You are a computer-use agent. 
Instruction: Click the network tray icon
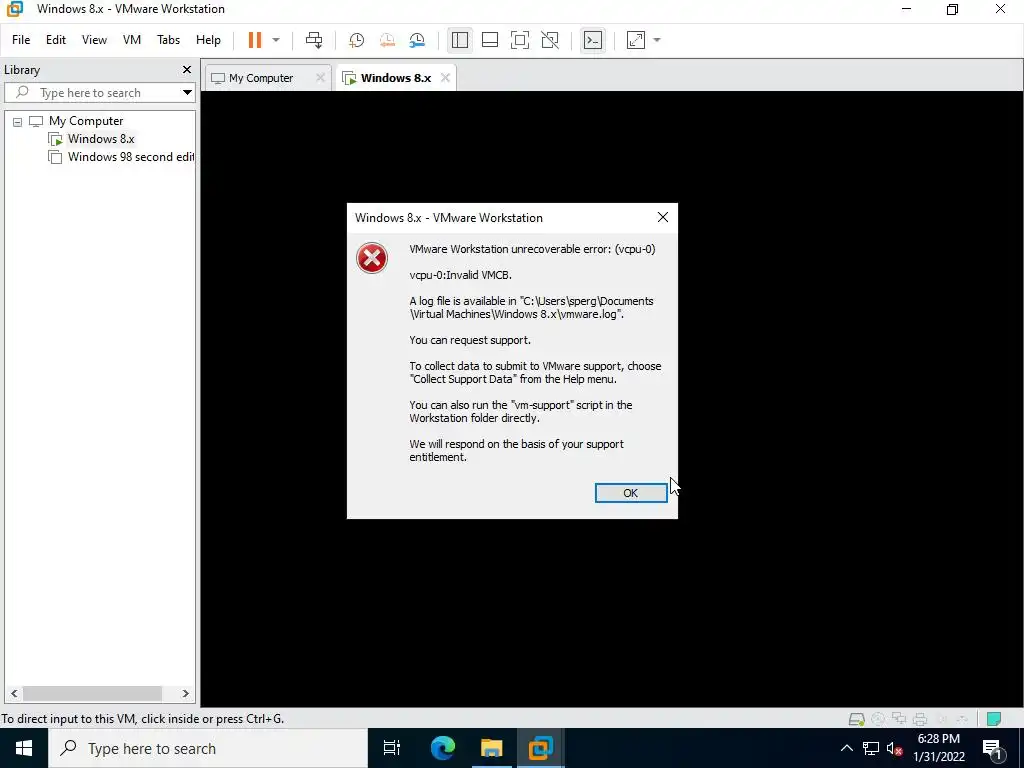pyautogui.click(x=871, y=748)
